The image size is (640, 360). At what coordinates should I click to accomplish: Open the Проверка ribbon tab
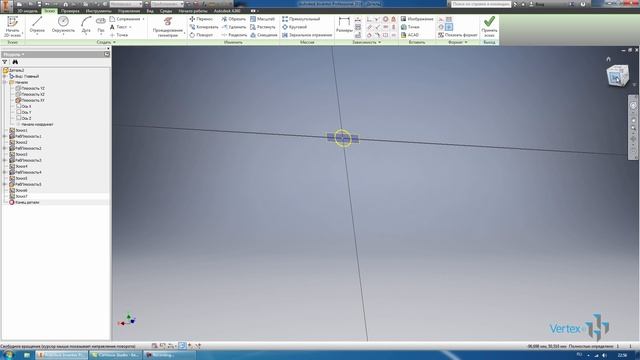70,11
